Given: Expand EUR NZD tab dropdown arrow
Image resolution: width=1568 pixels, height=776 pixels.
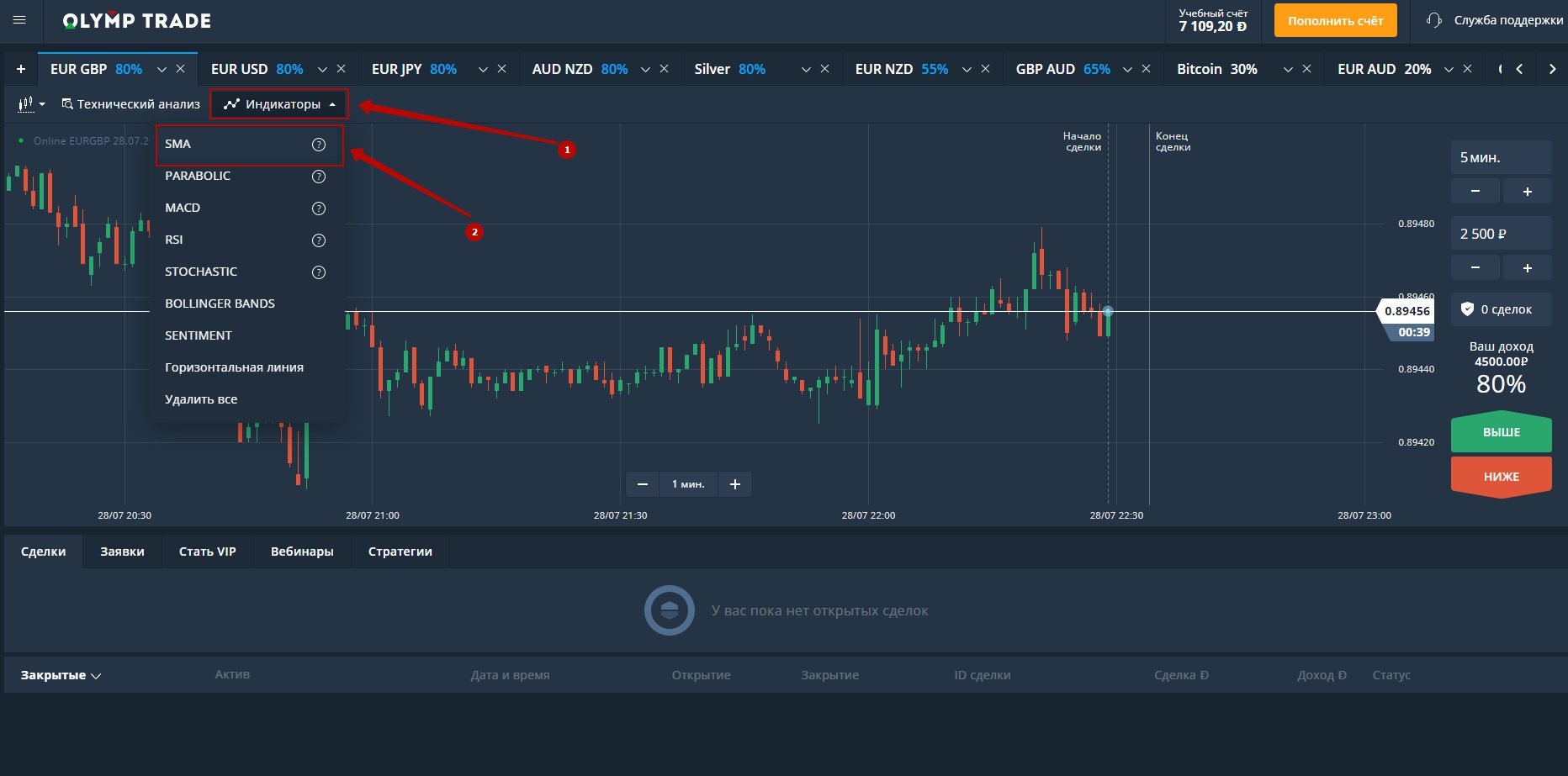Looking at the screenshot, I should pyautogui.click(x=967, y=70).
